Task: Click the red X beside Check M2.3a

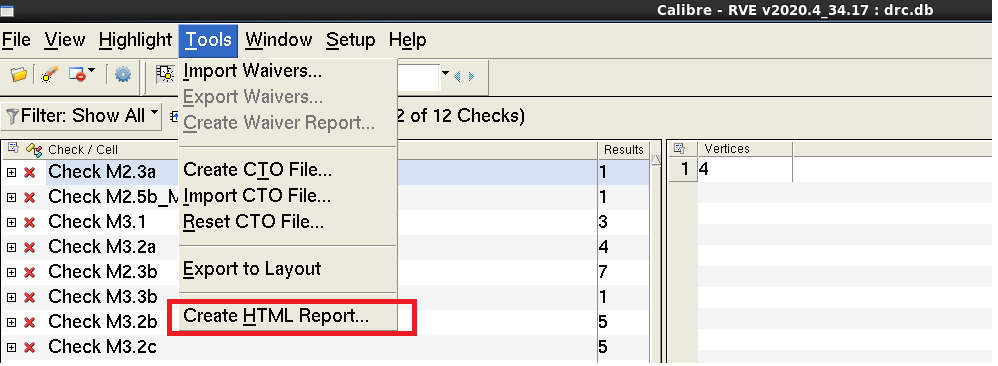Action: tap(29, 172)
